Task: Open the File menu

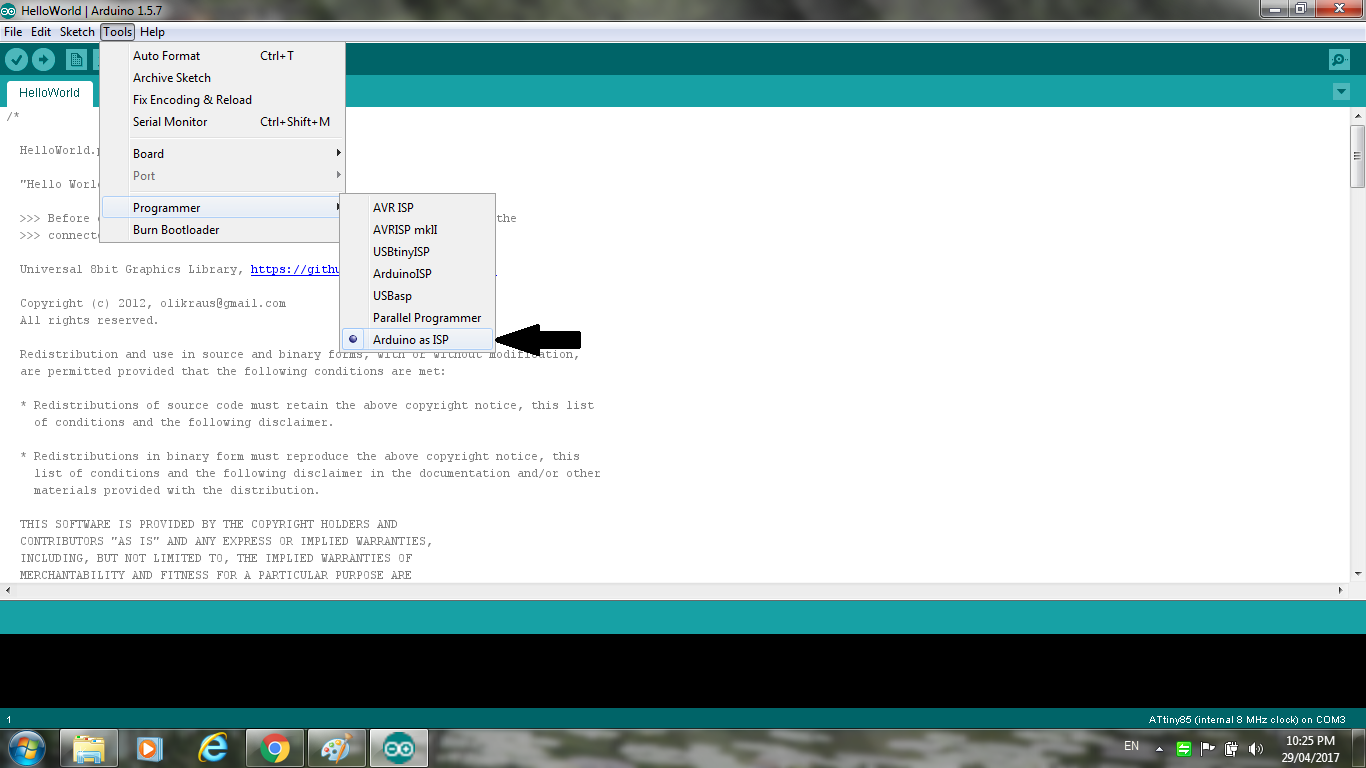Action: 13,32
